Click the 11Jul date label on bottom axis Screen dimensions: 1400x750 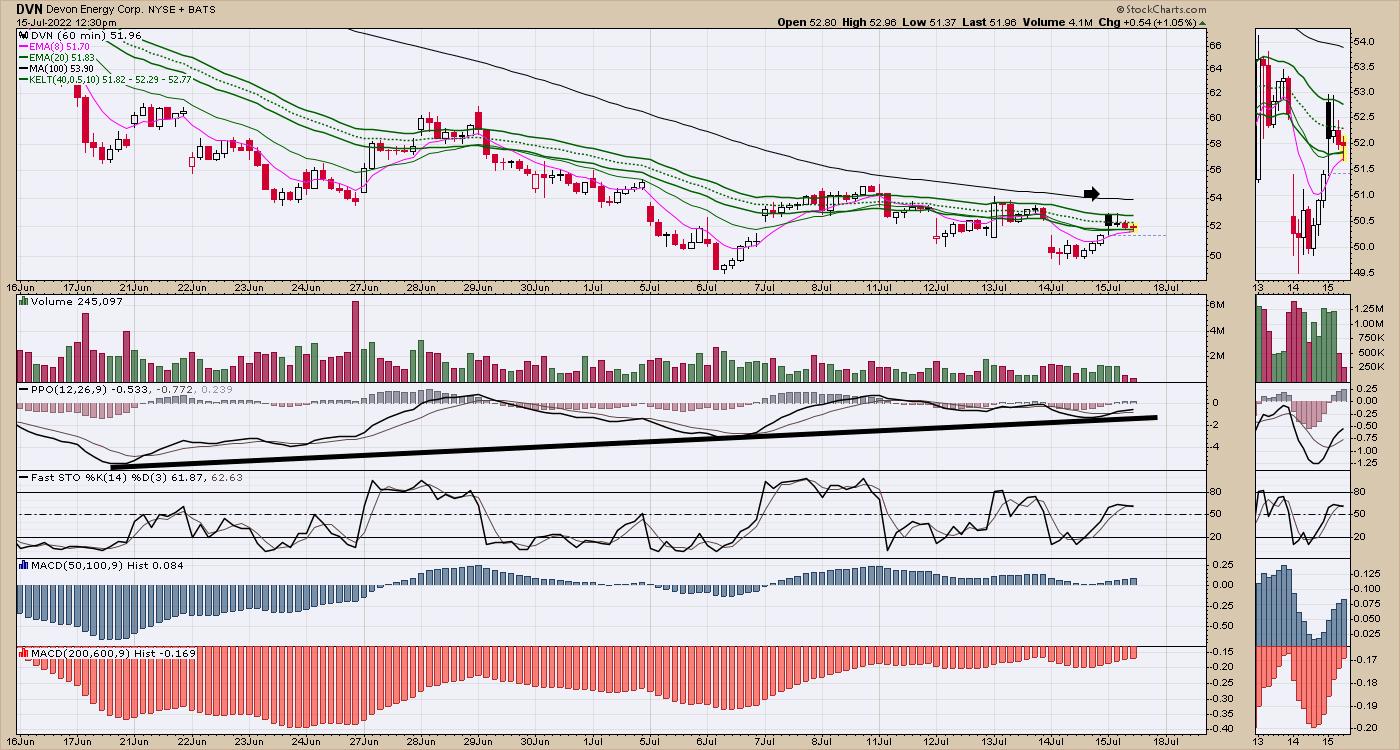[878, 743]
